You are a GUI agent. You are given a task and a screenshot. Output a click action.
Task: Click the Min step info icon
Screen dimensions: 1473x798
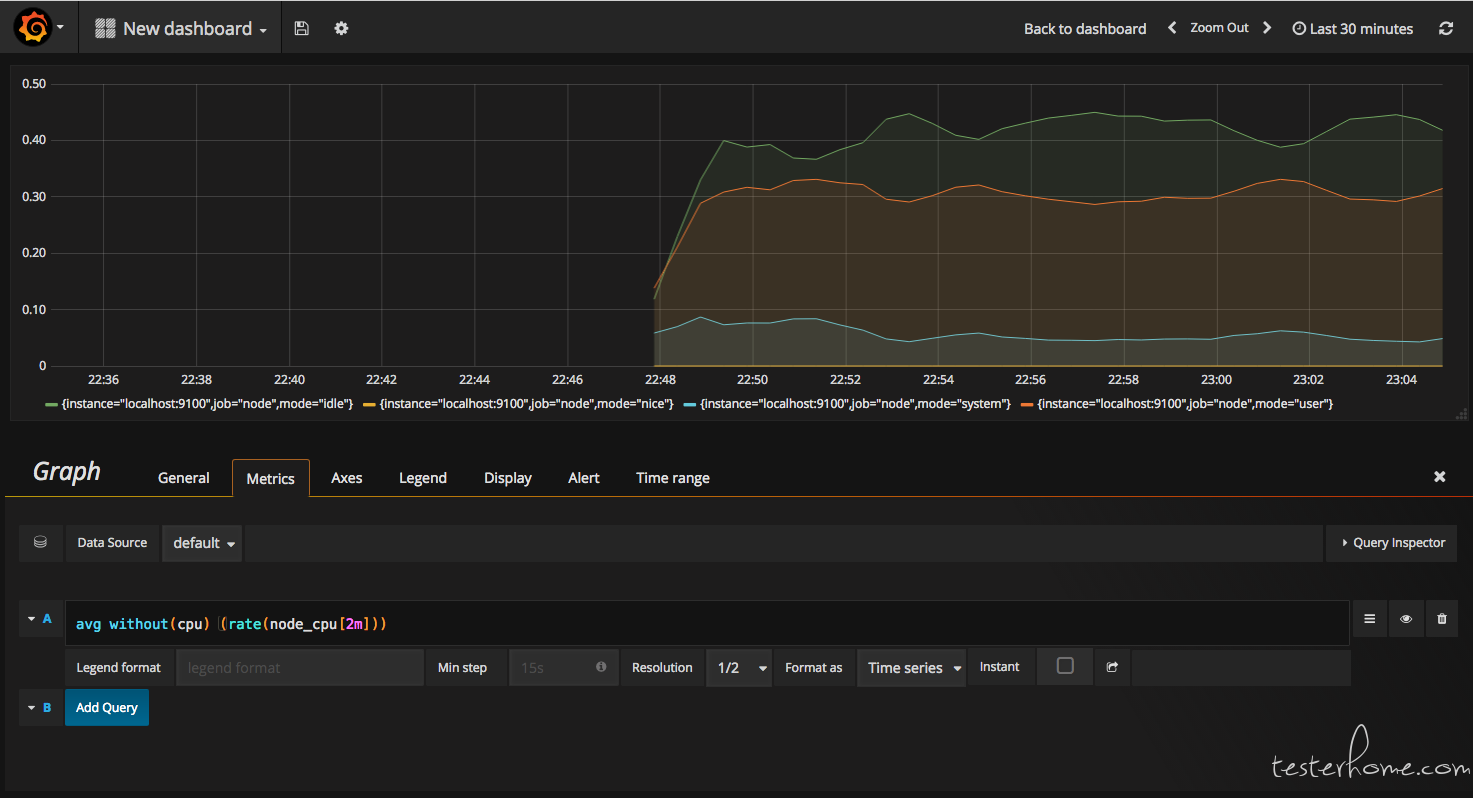click(601, 666)
